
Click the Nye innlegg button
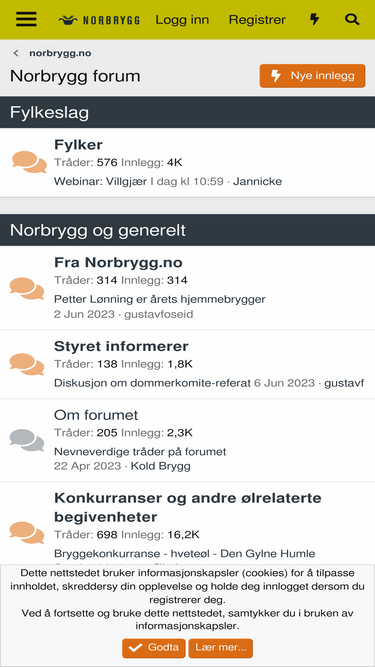pos(312,76)
